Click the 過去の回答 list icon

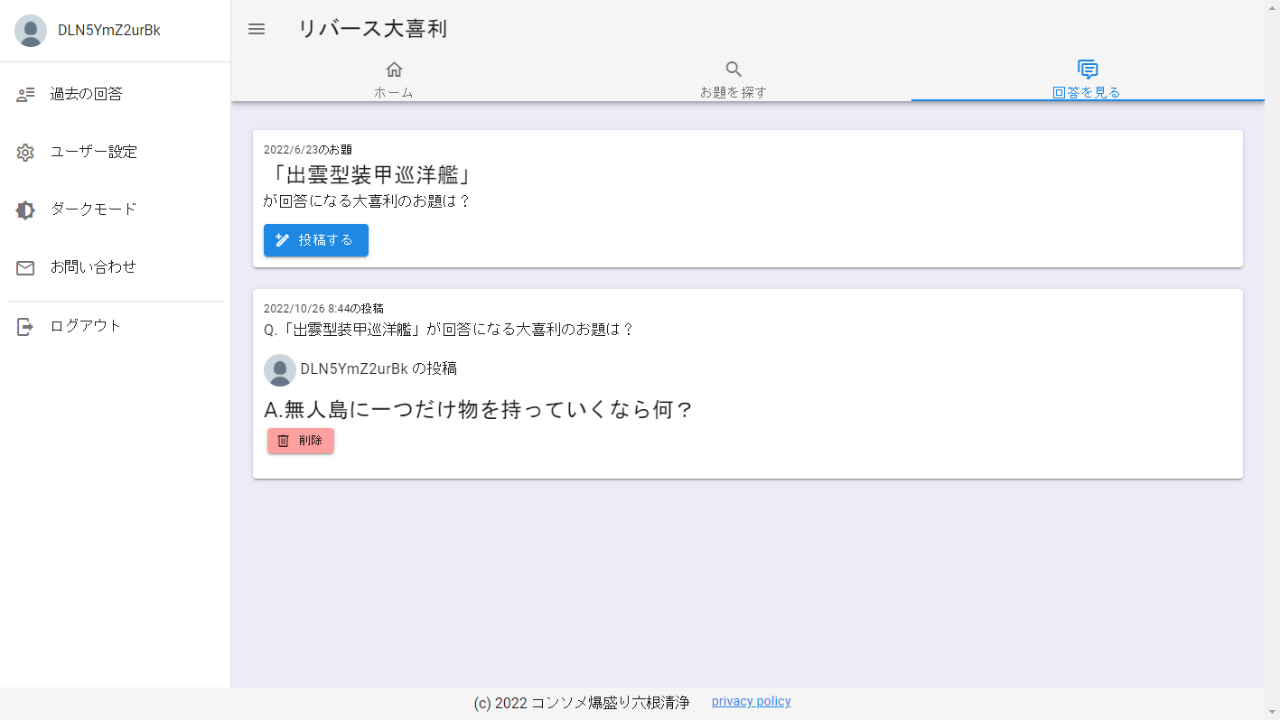pyautogui.click(x=26, y=95)
